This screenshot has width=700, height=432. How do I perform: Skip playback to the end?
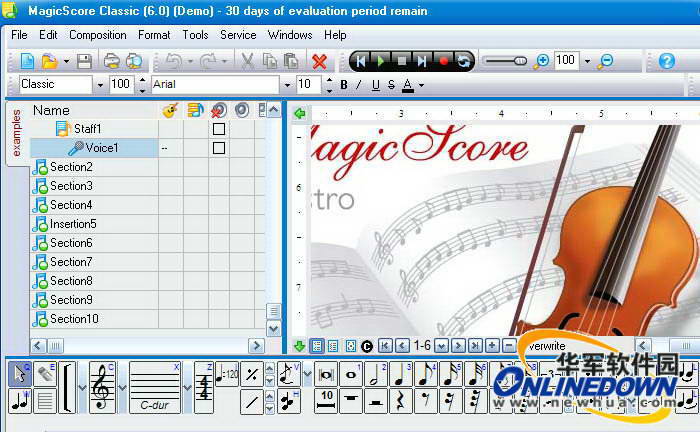tap(422, 61)
